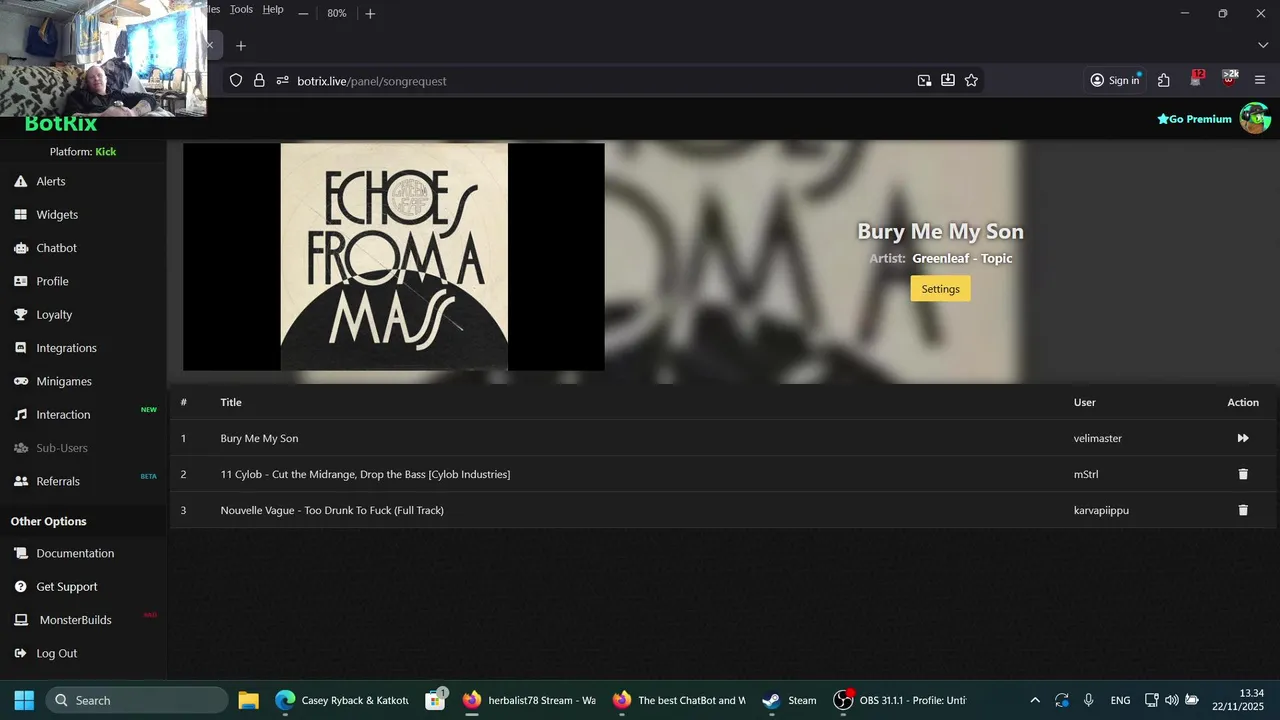Switch to Edge Casey Ryback window
The image size is (1280, 720).
click(x=342, y=700)
